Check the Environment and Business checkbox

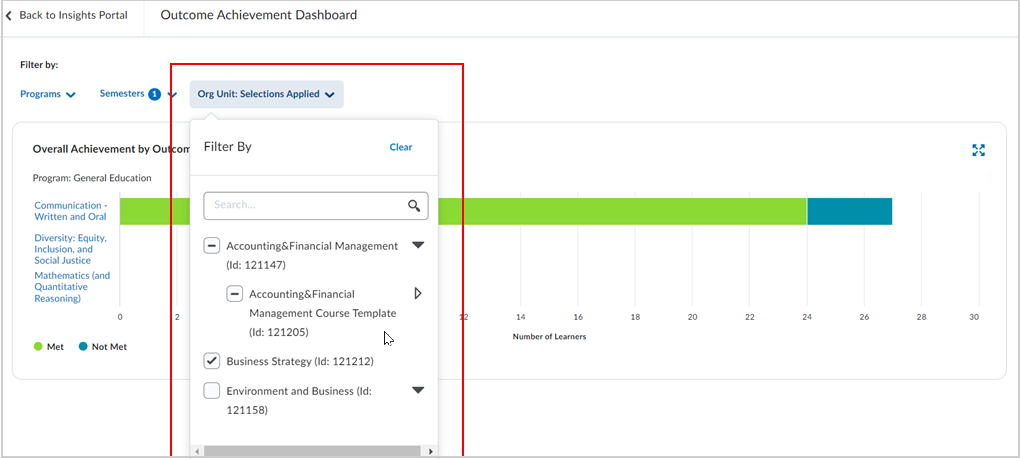point(211,391)
